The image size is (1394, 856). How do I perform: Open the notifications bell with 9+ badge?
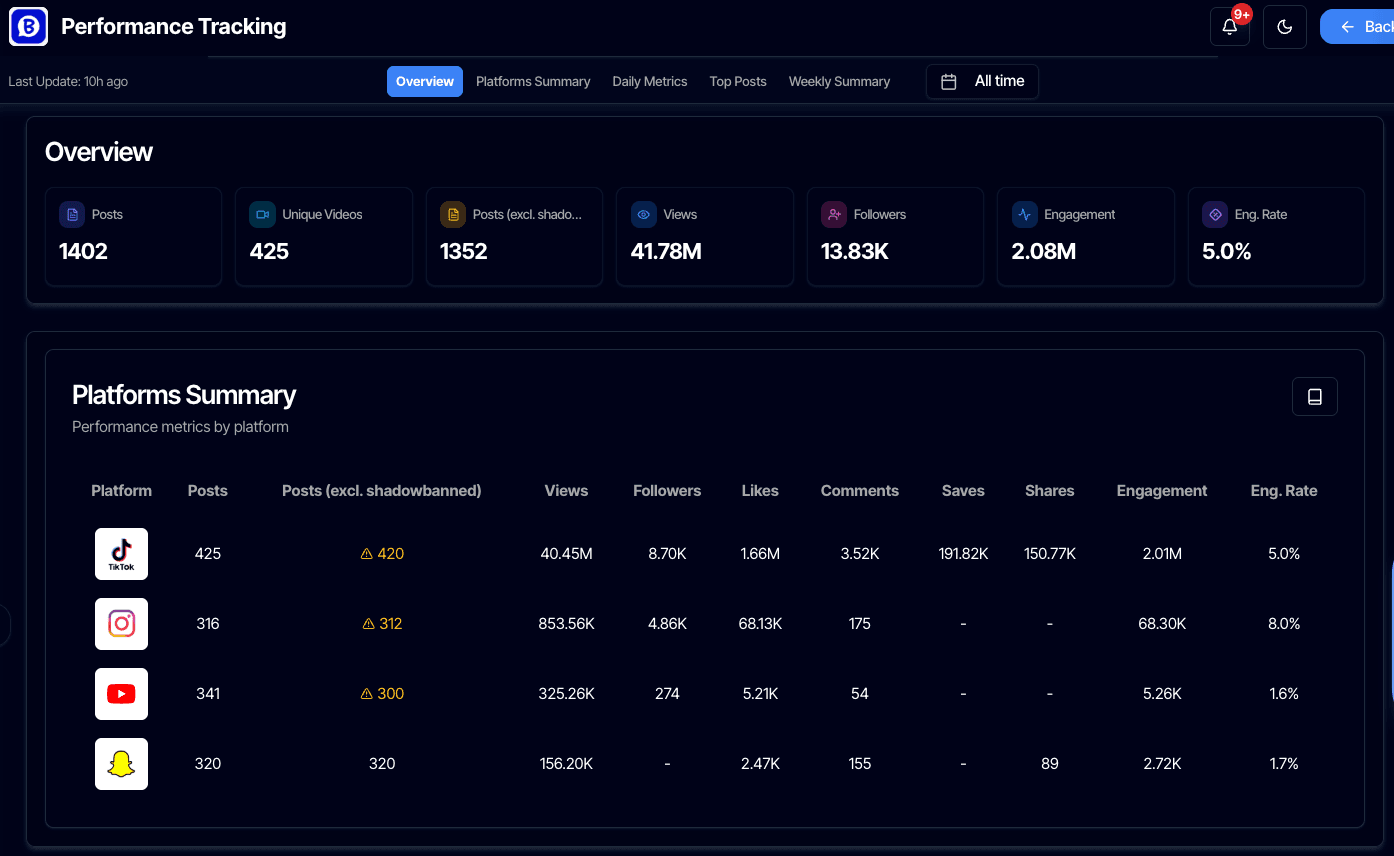(x=1230, y=27)
